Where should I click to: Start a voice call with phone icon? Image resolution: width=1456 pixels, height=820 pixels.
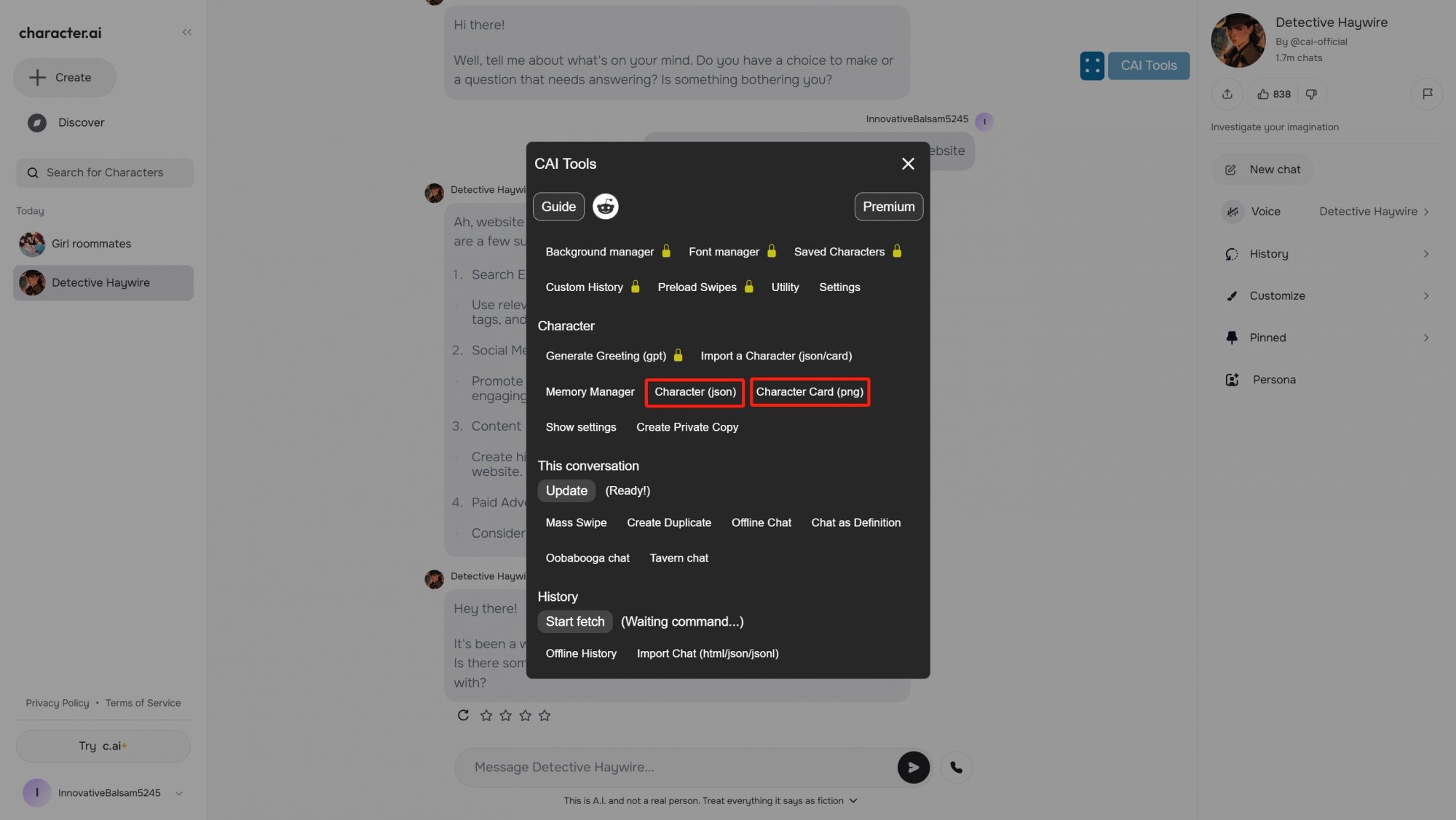[956, 767]
